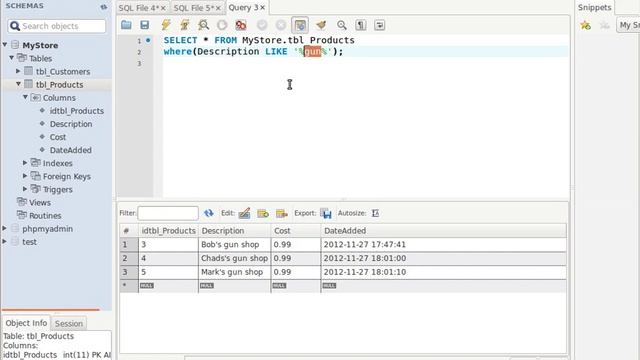Select the Cost column in tree
This screenshot has width=640, height=360.
58,137
